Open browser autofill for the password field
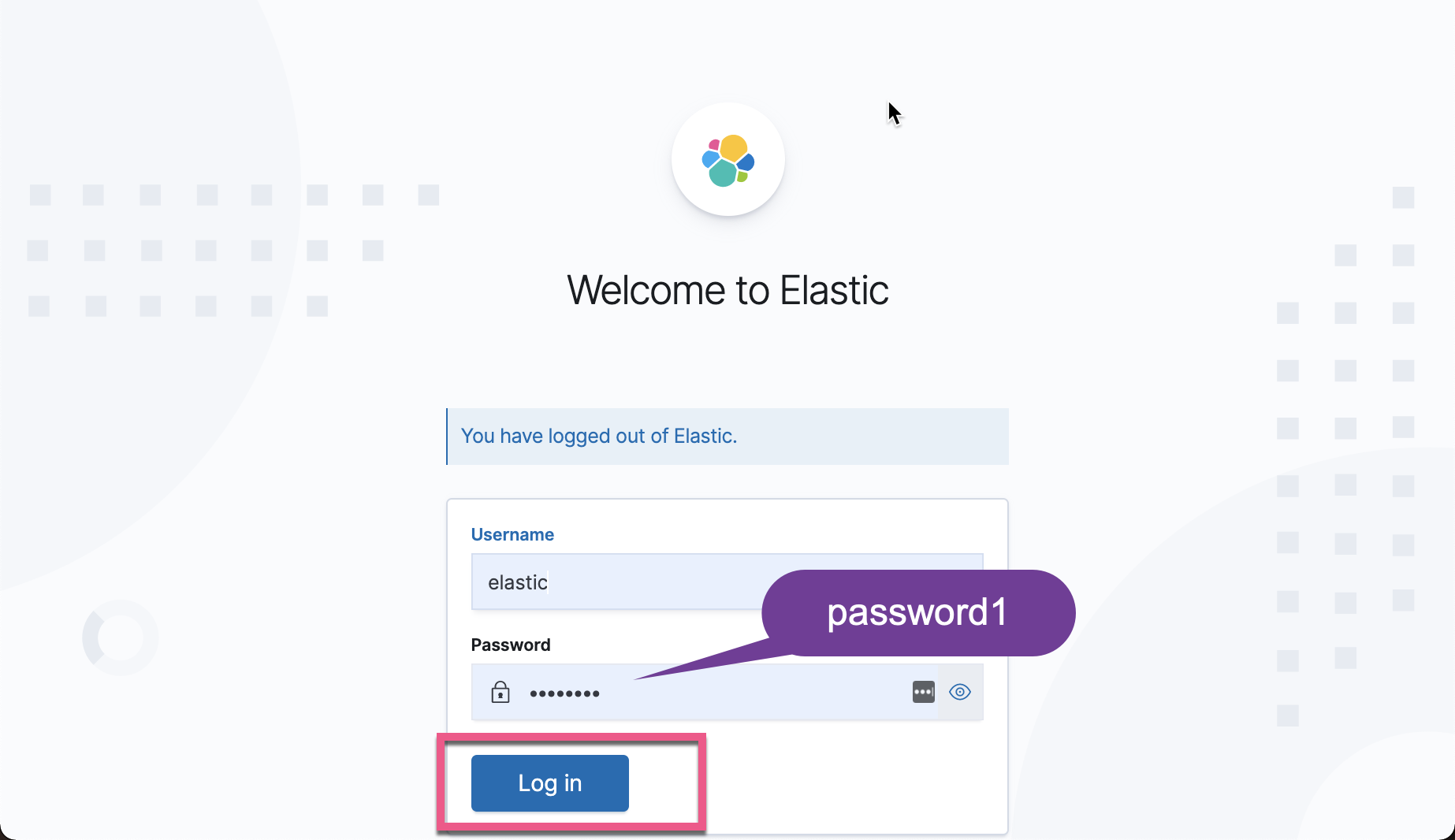Viewport: 1455px width, 840px height. [x=922, y=692]
